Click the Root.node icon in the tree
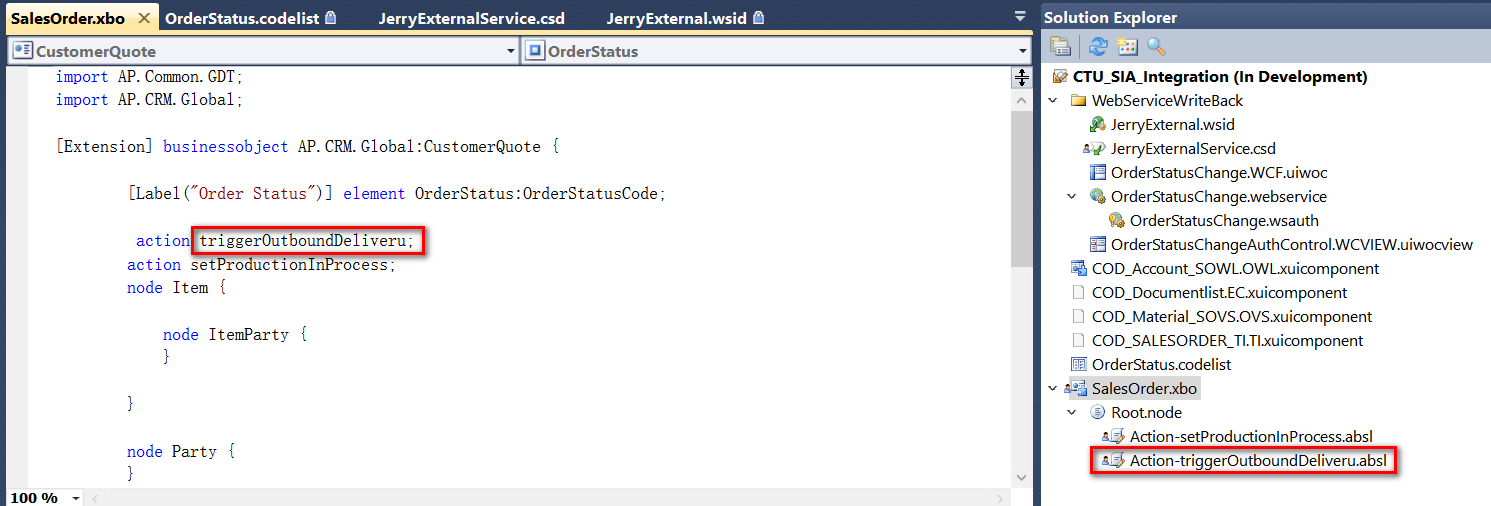 1097,413
